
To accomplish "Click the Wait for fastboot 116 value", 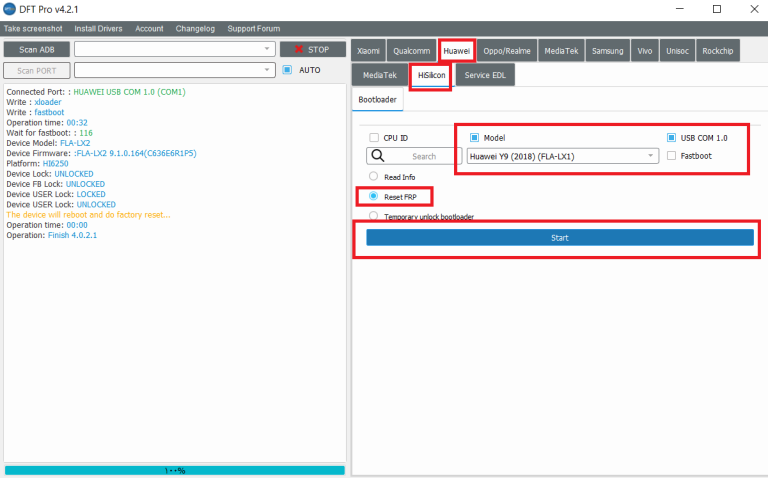I will tap(86, 133).
